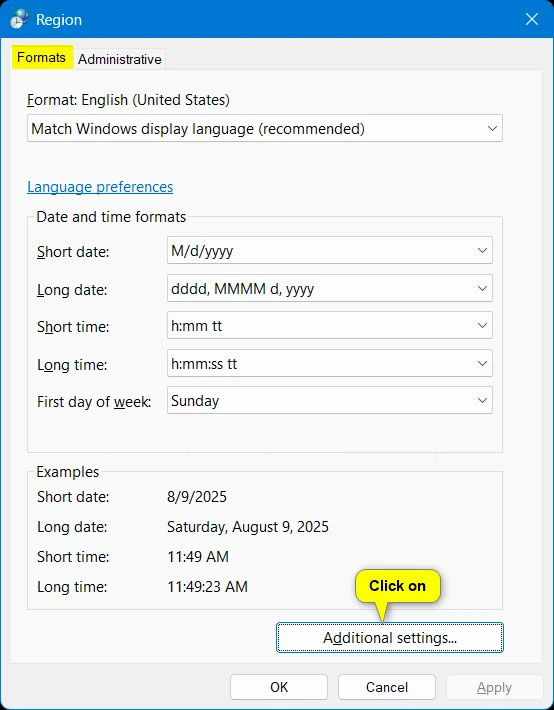Expand the Short date format dropdown

click(x=329, y=250)
